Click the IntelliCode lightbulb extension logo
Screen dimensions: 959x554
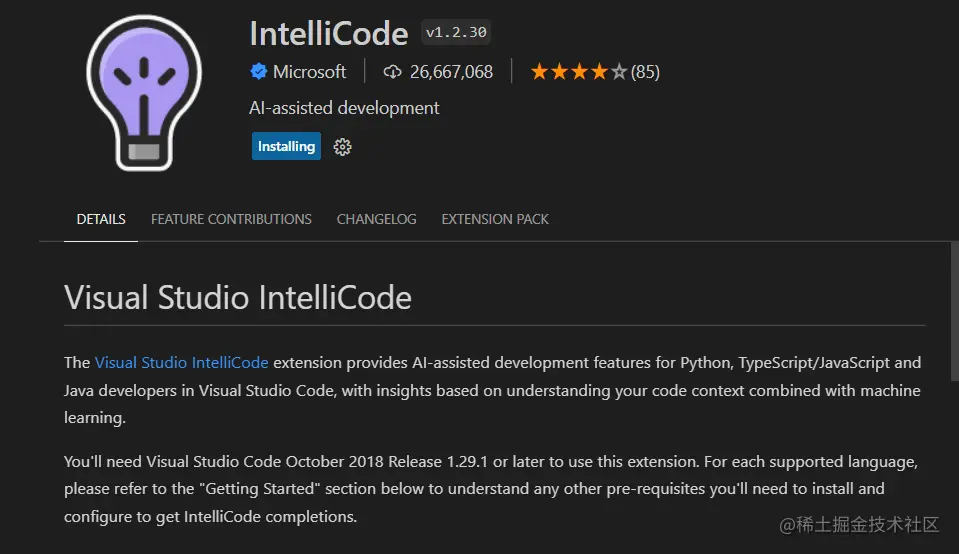[144, 92]
